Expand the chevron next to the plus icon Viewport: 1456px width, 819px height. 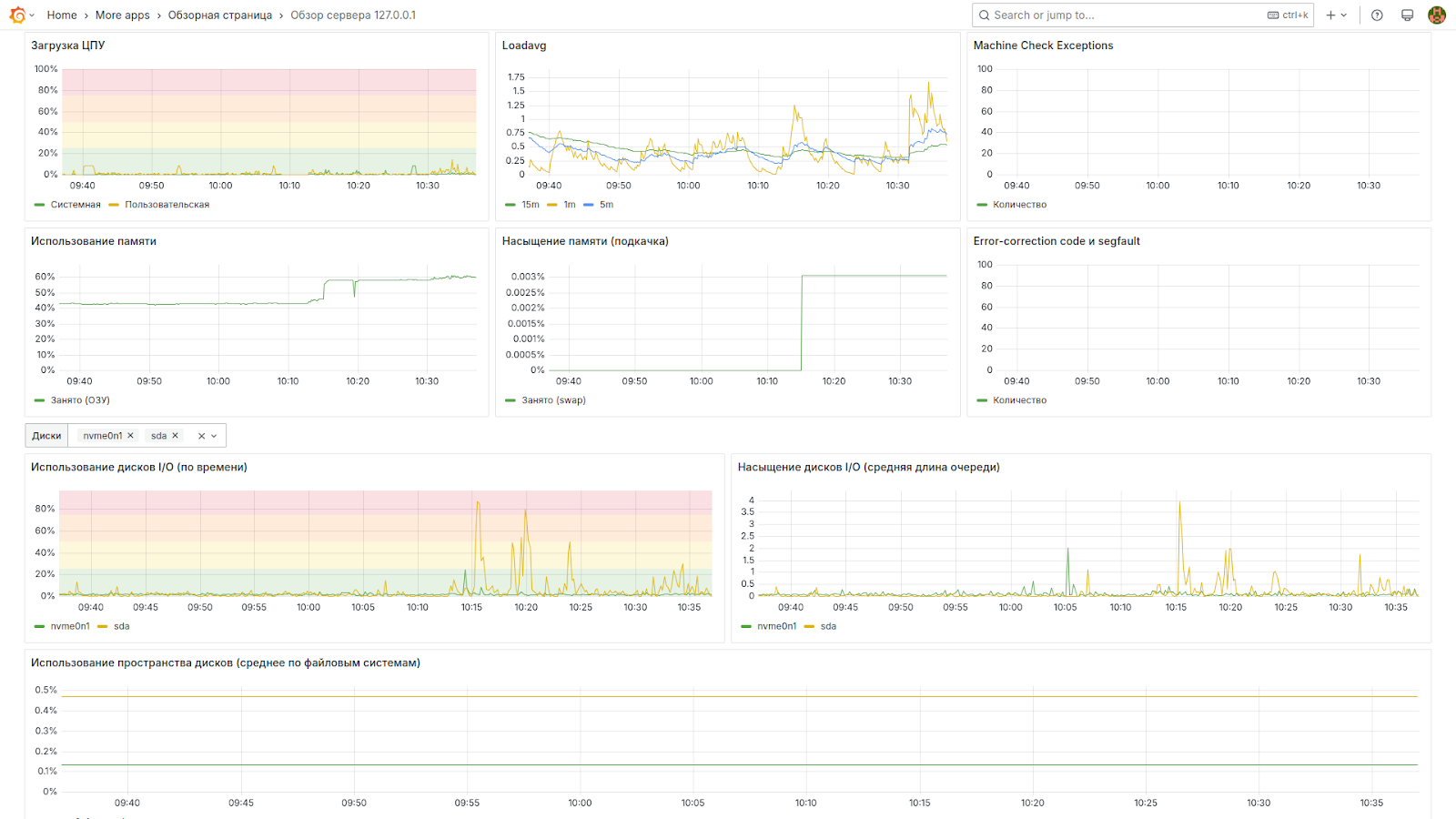click(1344, 15)
